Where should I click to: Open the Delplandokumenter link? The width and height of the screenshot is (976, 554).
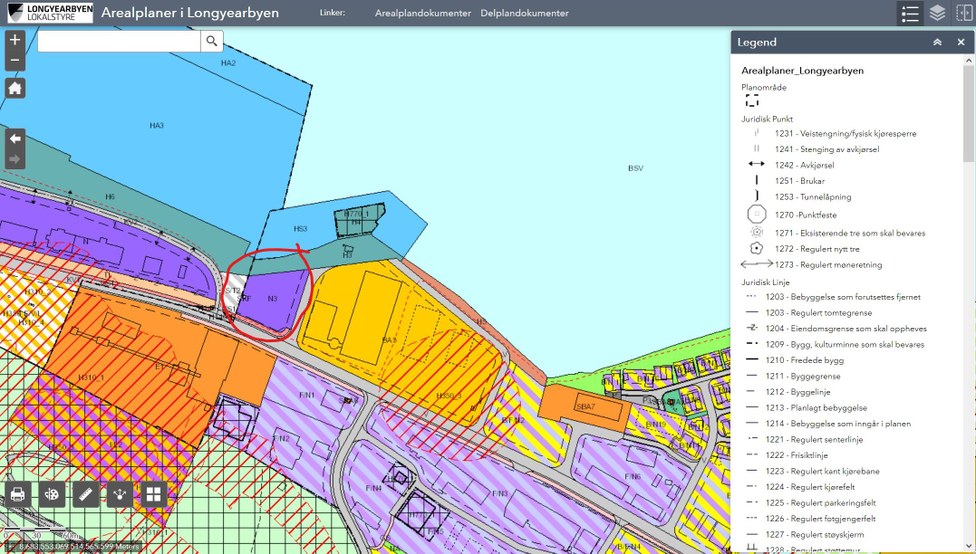click(524, 13)
